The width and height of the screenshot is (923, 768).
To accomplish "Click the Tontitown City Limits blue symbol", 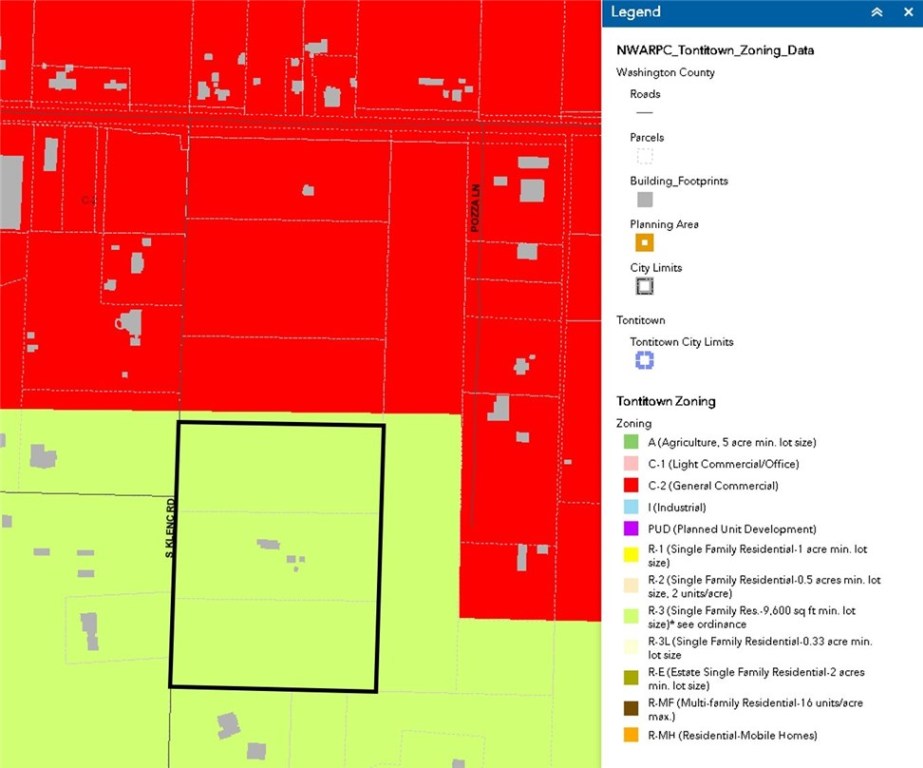I will pos(643,360).
